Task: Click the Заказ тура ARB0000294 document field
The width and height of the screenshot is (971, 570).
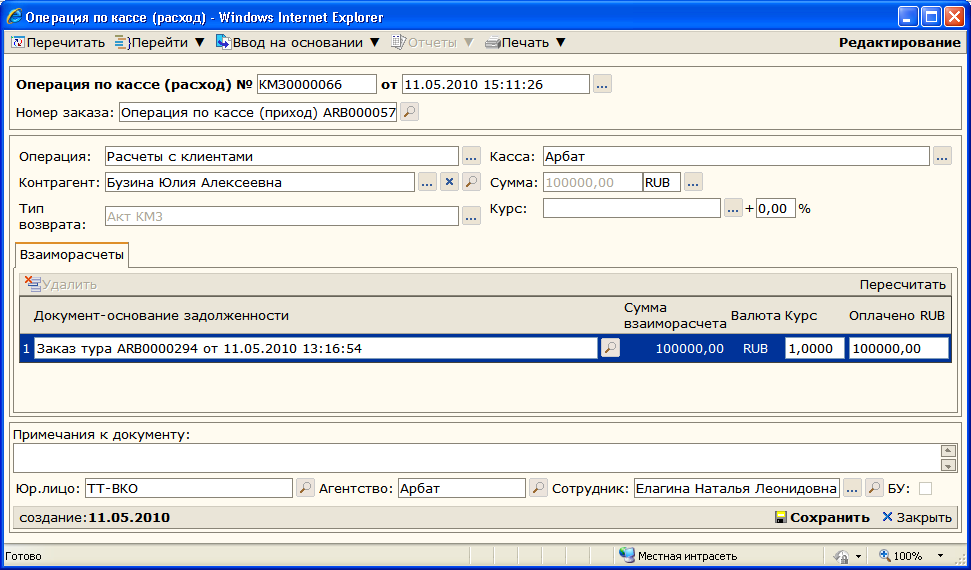Action: [x=316, y=348]
